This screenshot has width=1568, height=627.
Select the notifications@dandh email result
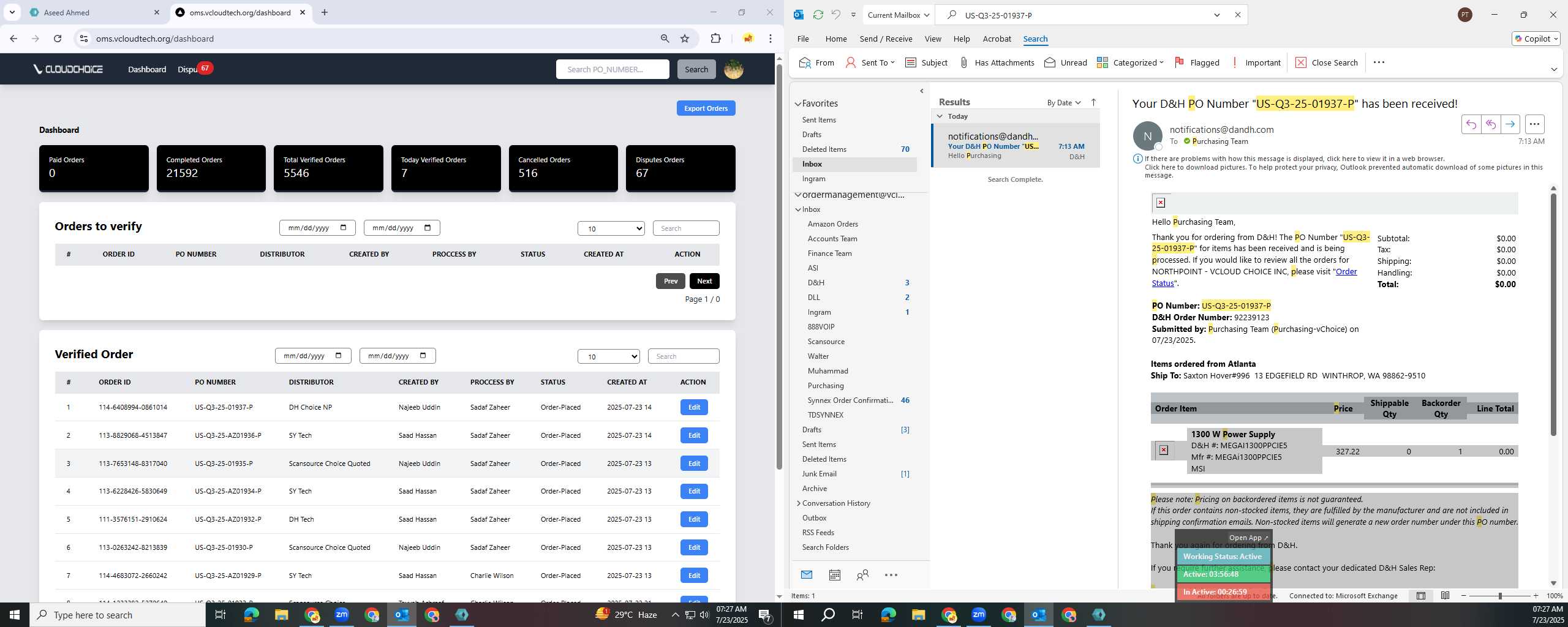pos(1016,146)
